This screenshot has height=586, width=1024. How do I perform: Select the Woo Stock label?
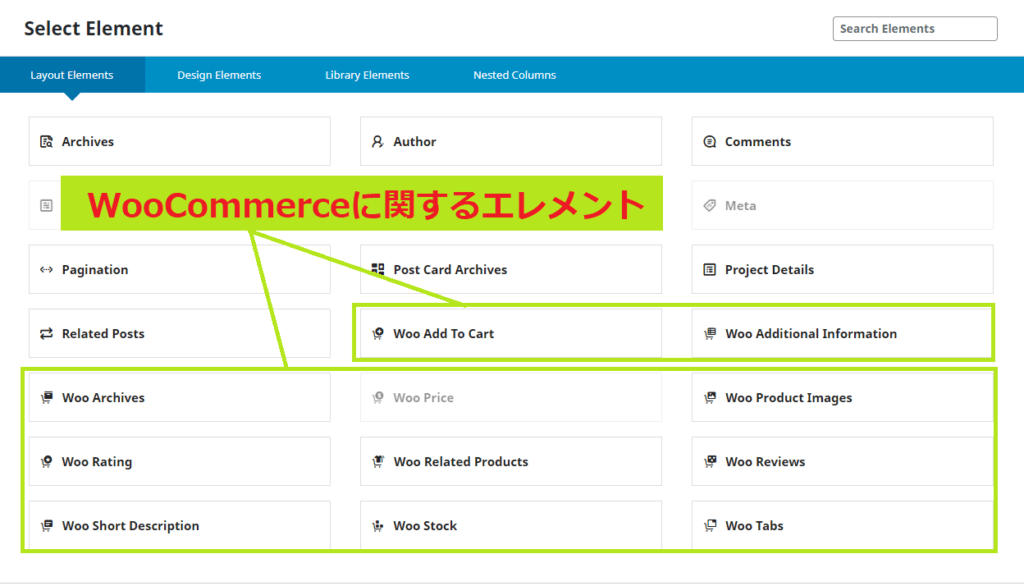click(425, 526)
